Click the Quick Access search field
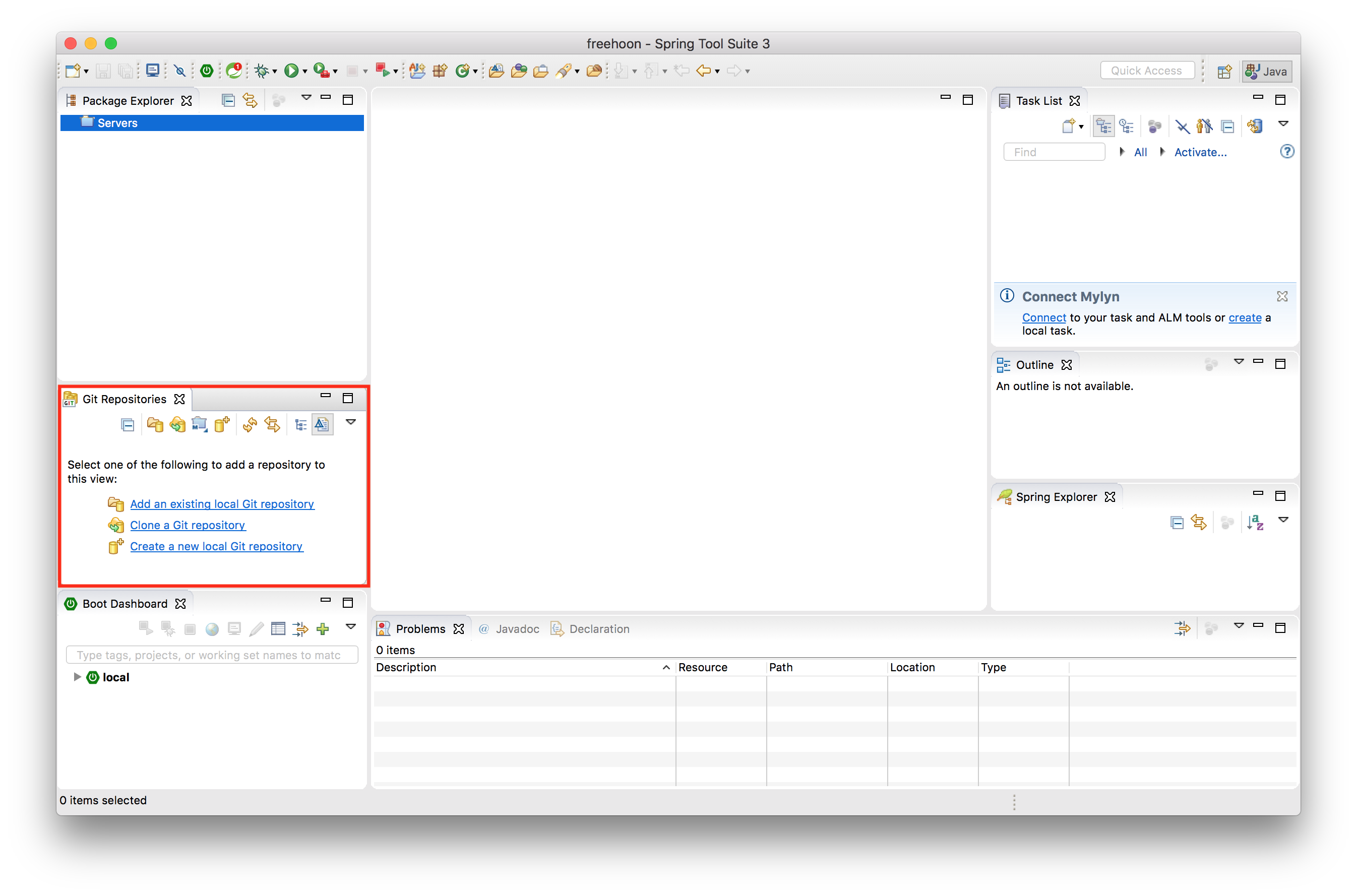The image size is (1357, 896). click(x=1147, y=71)
